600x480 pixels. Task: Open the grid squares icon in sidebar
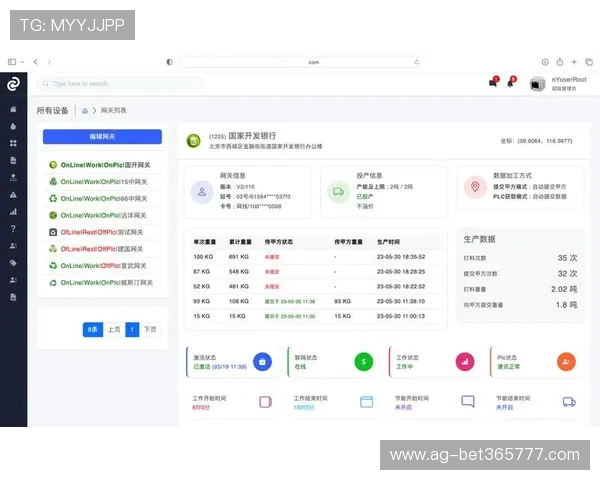point(13,143)
